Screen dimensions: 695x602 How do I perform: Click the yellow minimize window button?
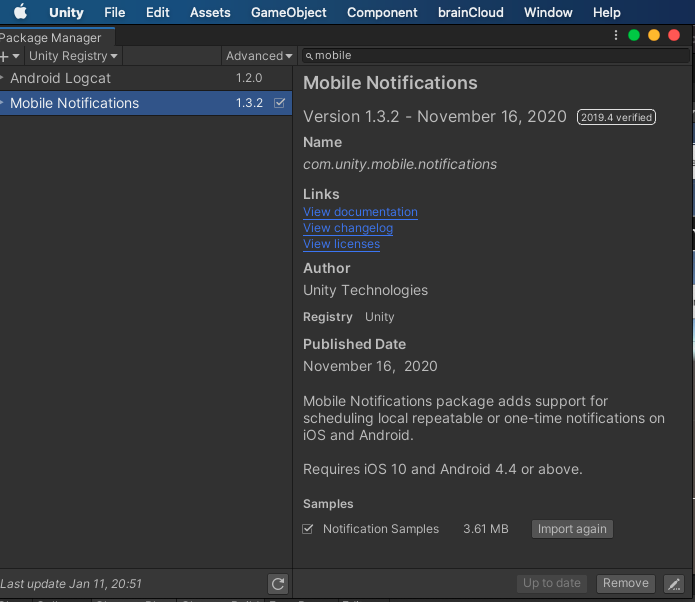[x=654, y=35]
